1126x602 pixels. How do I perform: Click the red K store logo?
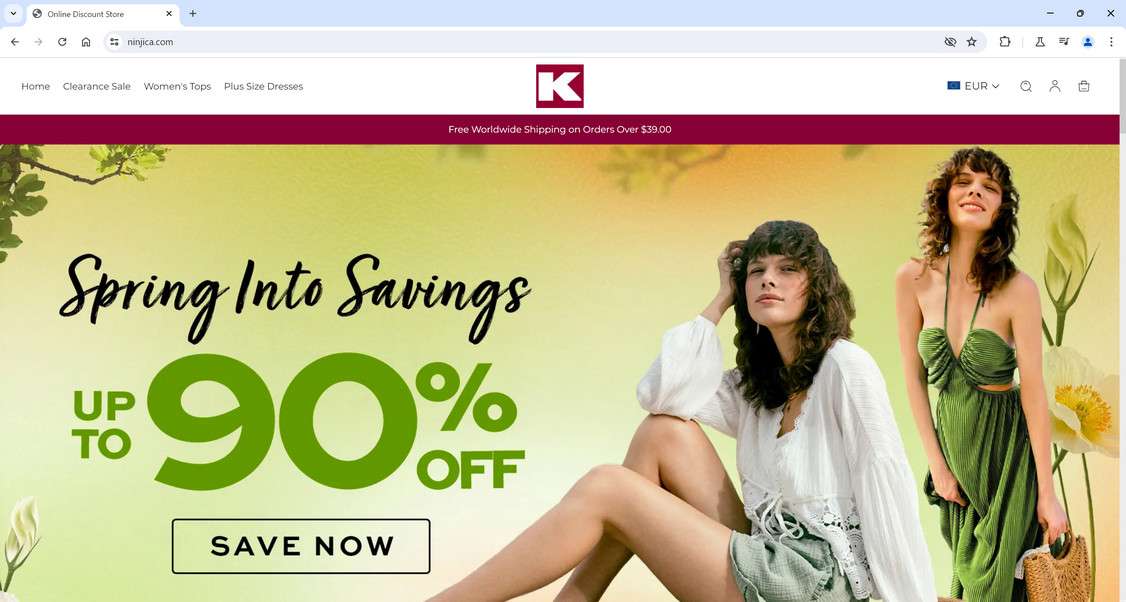click(559, 86)
